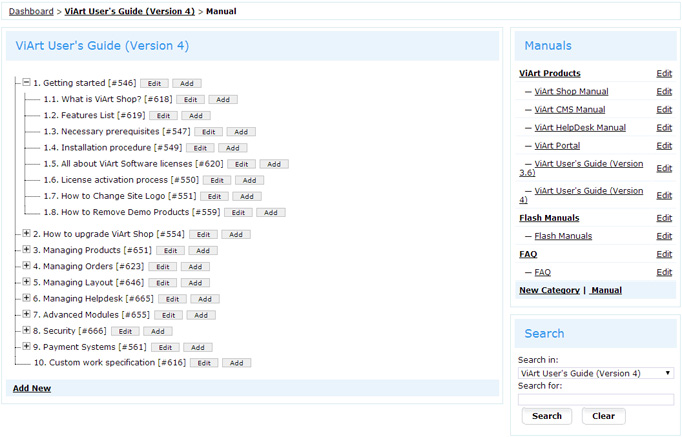Open the FAQ category heading link

528,254
